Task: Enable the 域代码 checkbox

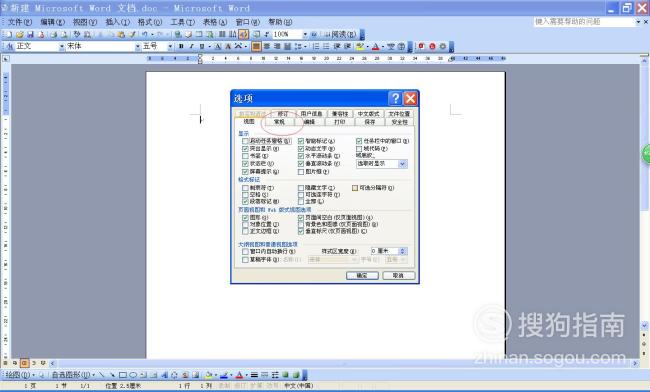Action: [x=359, y=149]
